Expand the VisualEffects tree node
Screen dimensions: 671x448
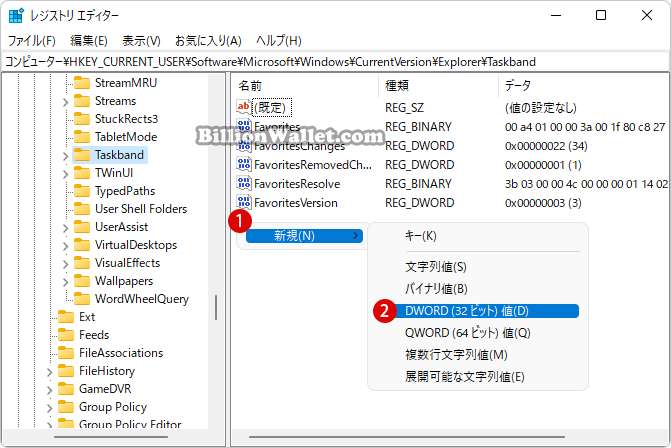click(65, 264)
